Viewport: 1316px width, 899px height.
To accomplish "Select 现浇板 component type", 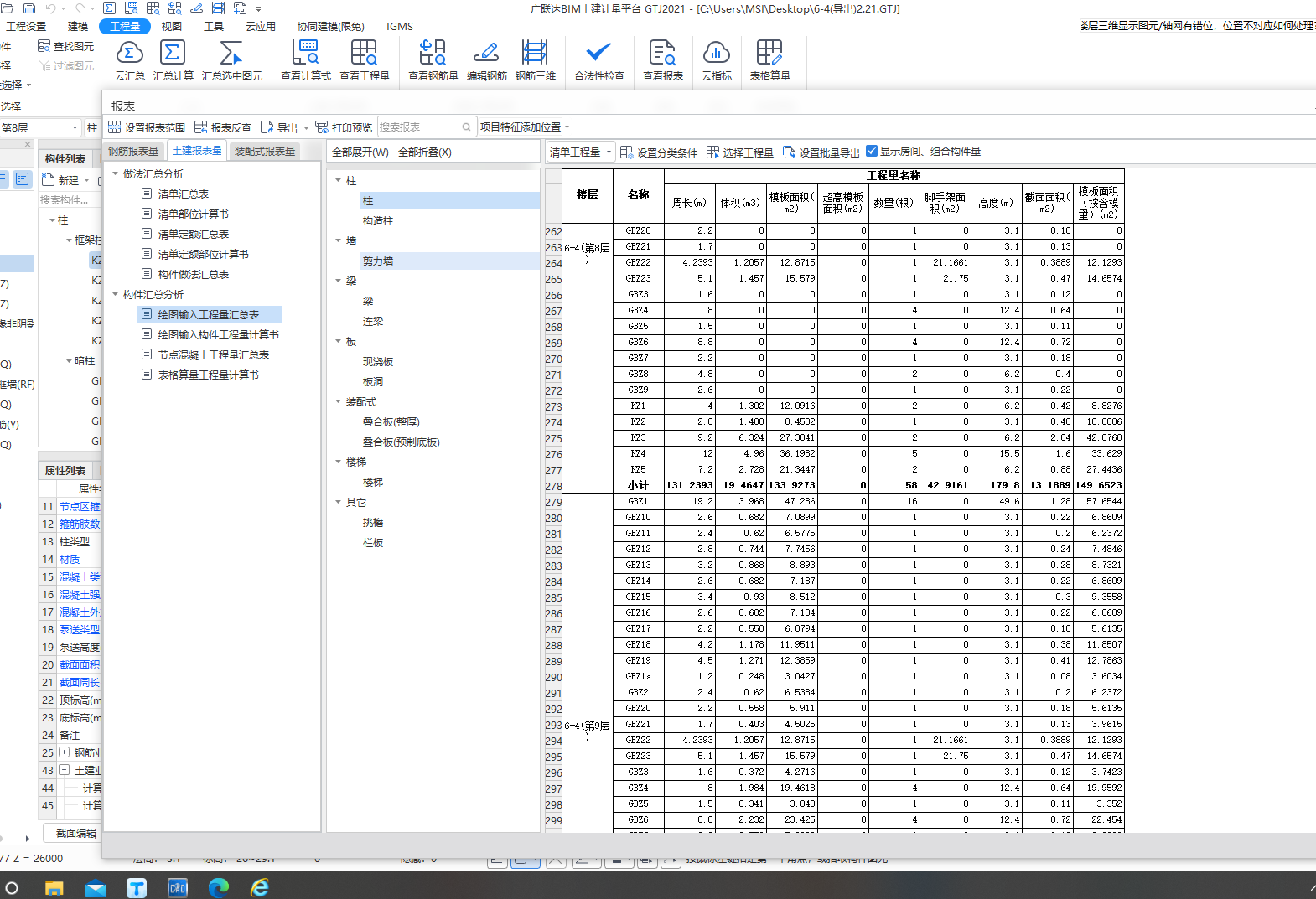I will coord(378,361).
